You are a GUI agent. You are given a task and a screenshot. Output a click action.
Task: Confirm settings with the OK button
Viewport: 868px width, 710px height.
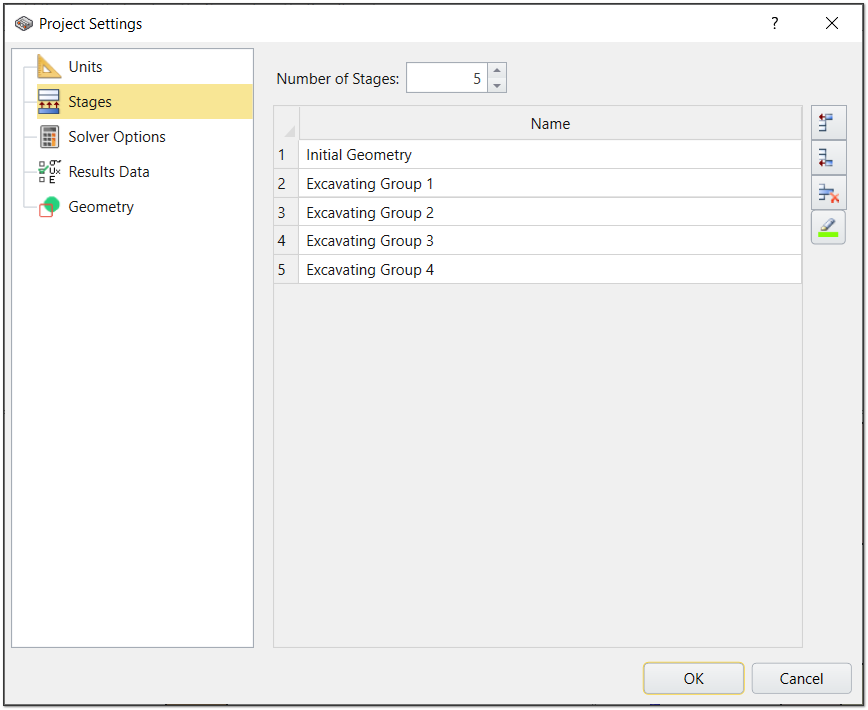[693, 678]
